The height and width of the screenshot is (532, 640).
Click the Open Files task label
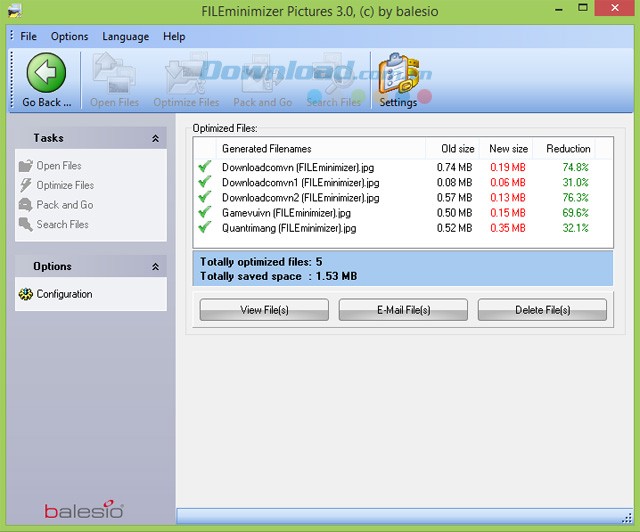pyautogui.click(x=59, y=165)
